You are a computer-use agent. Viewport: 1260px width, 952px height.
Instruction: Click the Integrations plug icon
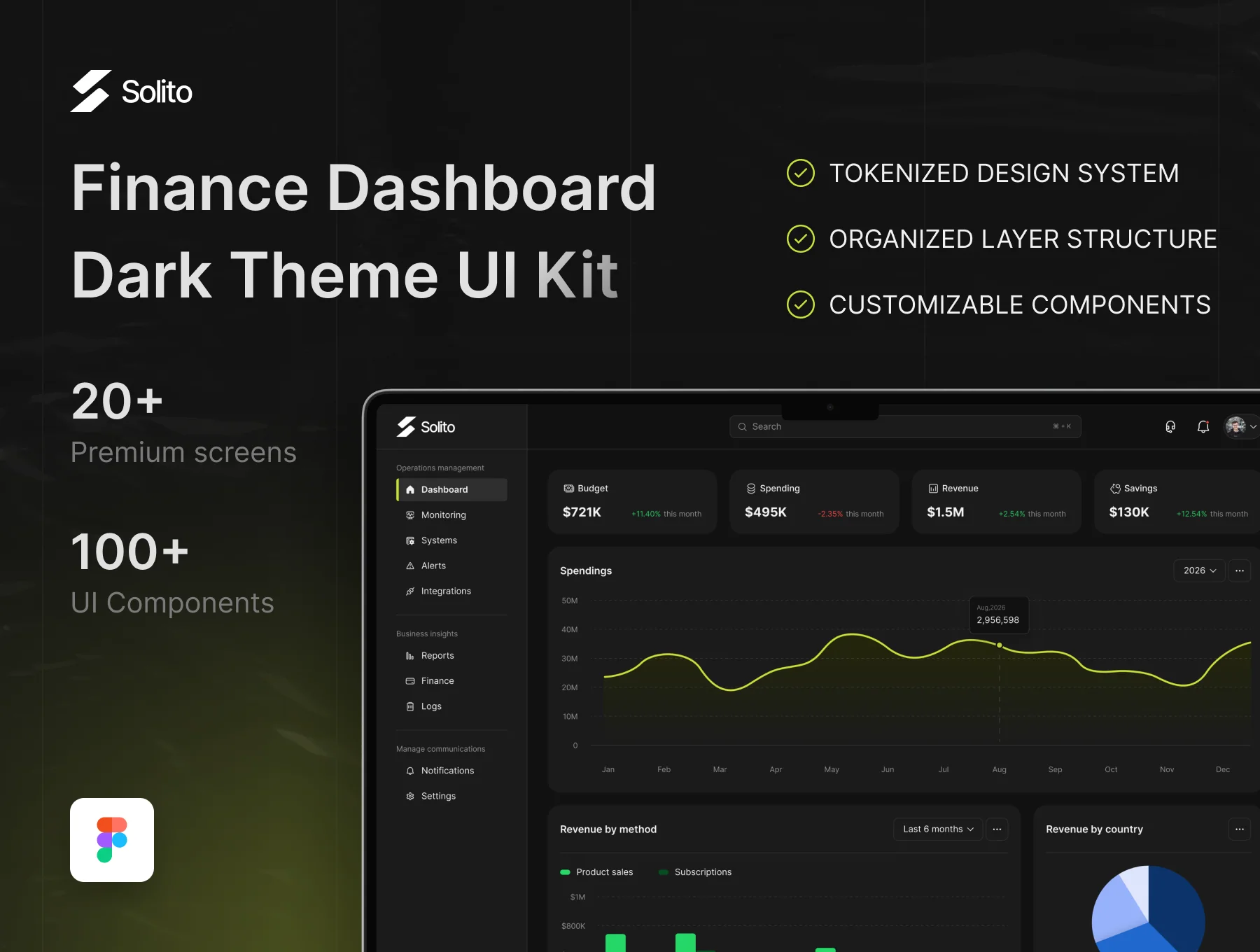pyautogui.click(x=410, y=591)
